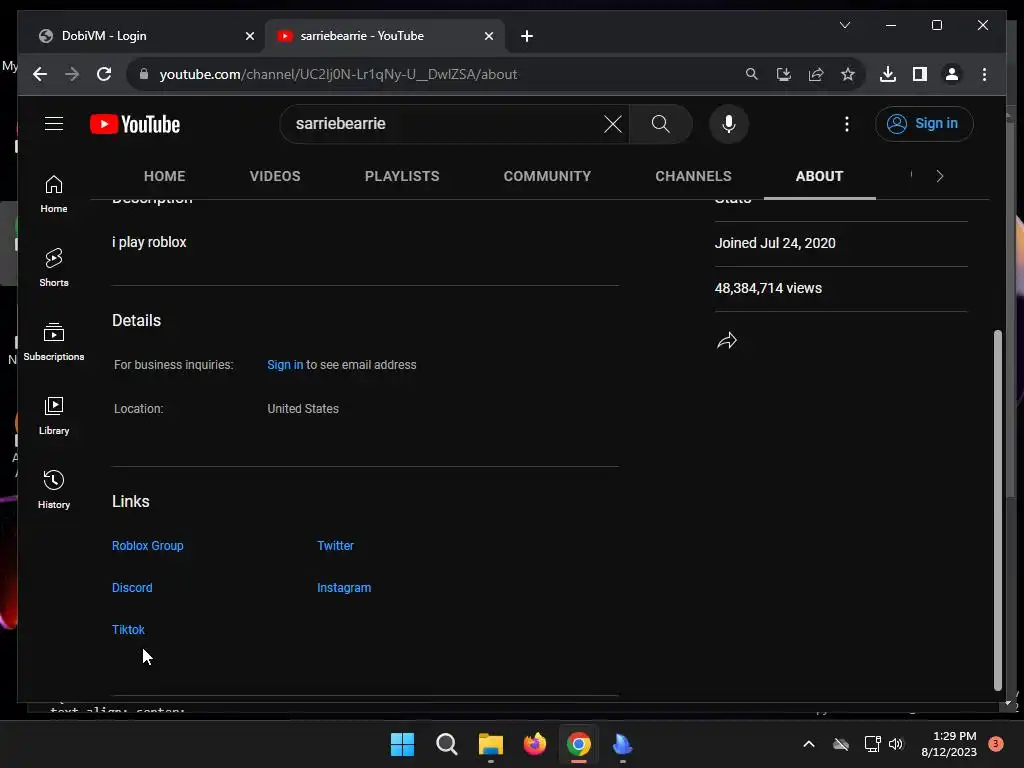
Task: Open Chrome profile icon
Action: [x=952, y=74]
